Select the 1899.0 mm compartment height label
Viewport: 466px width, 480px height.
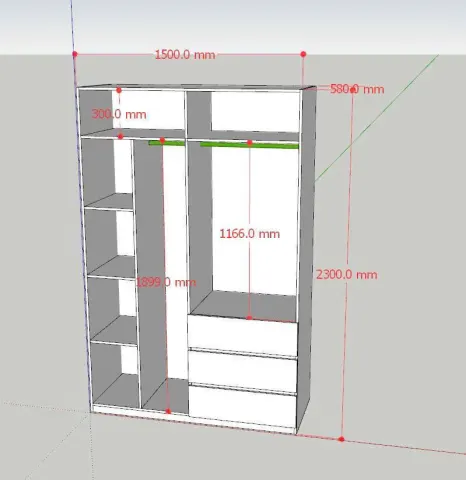pos(166,282)
